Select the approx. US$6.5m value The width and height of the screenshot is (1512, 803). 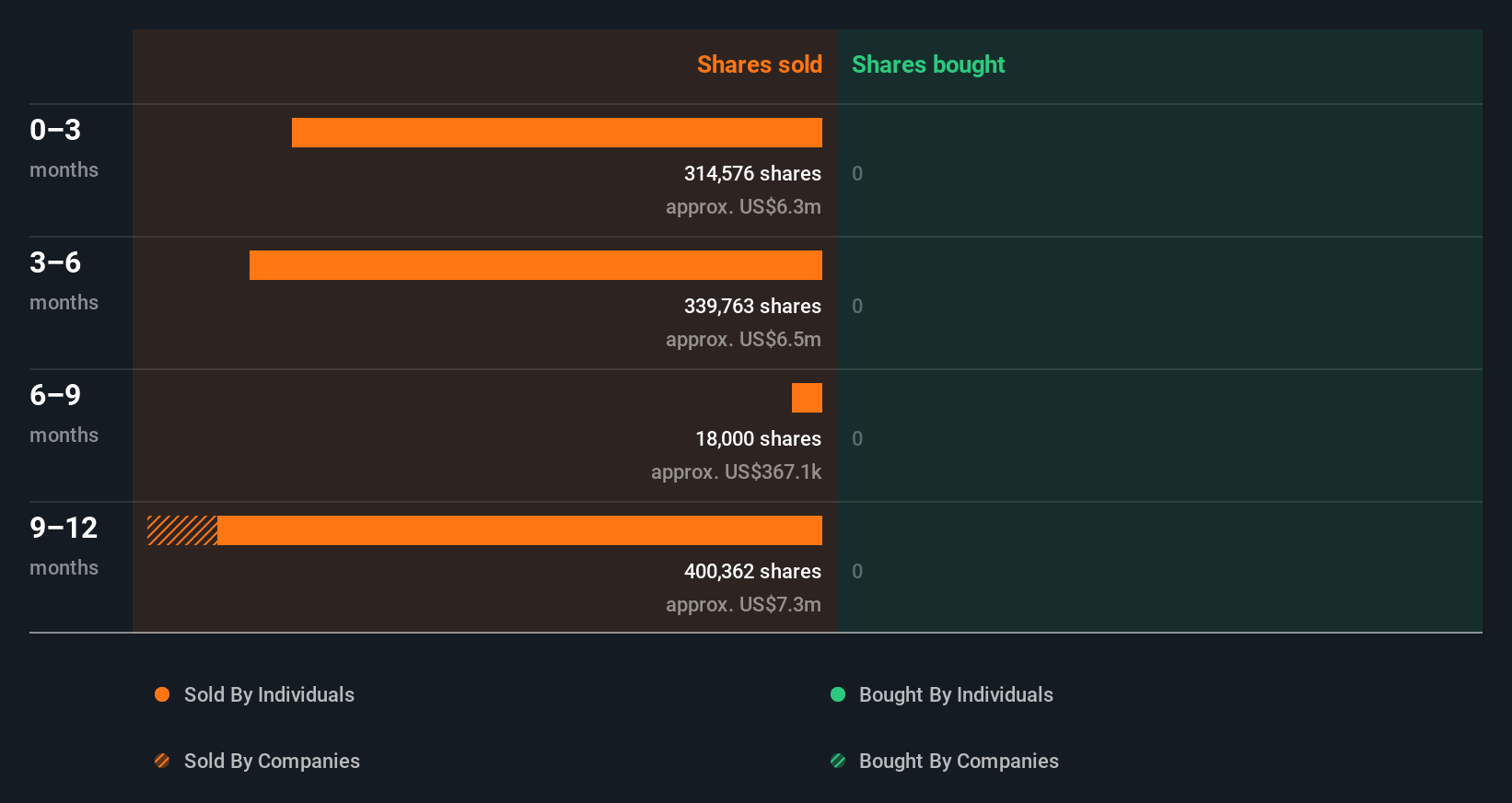[743, 339]
